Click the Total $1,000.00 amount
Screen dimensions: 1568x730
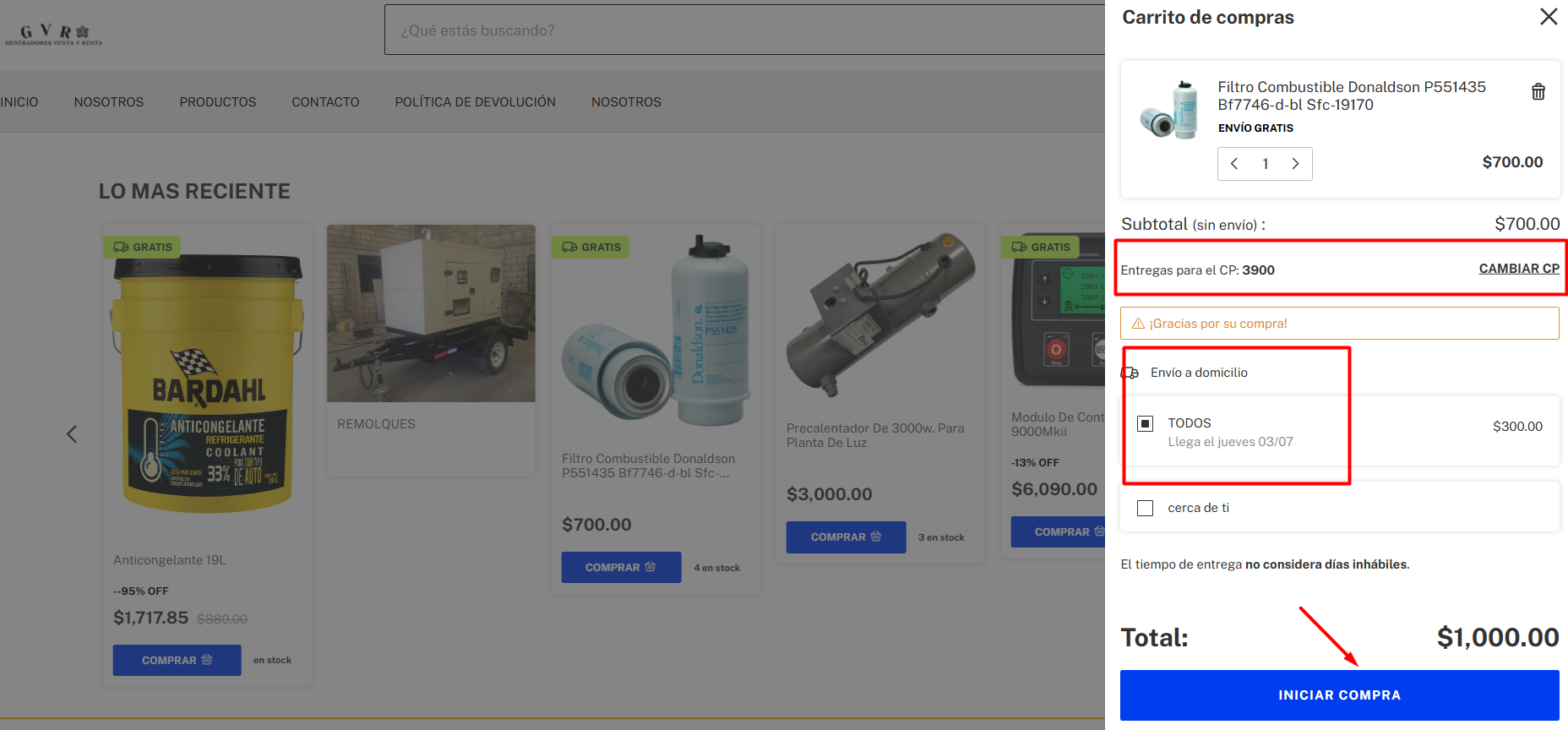(x=1498, y=637)
